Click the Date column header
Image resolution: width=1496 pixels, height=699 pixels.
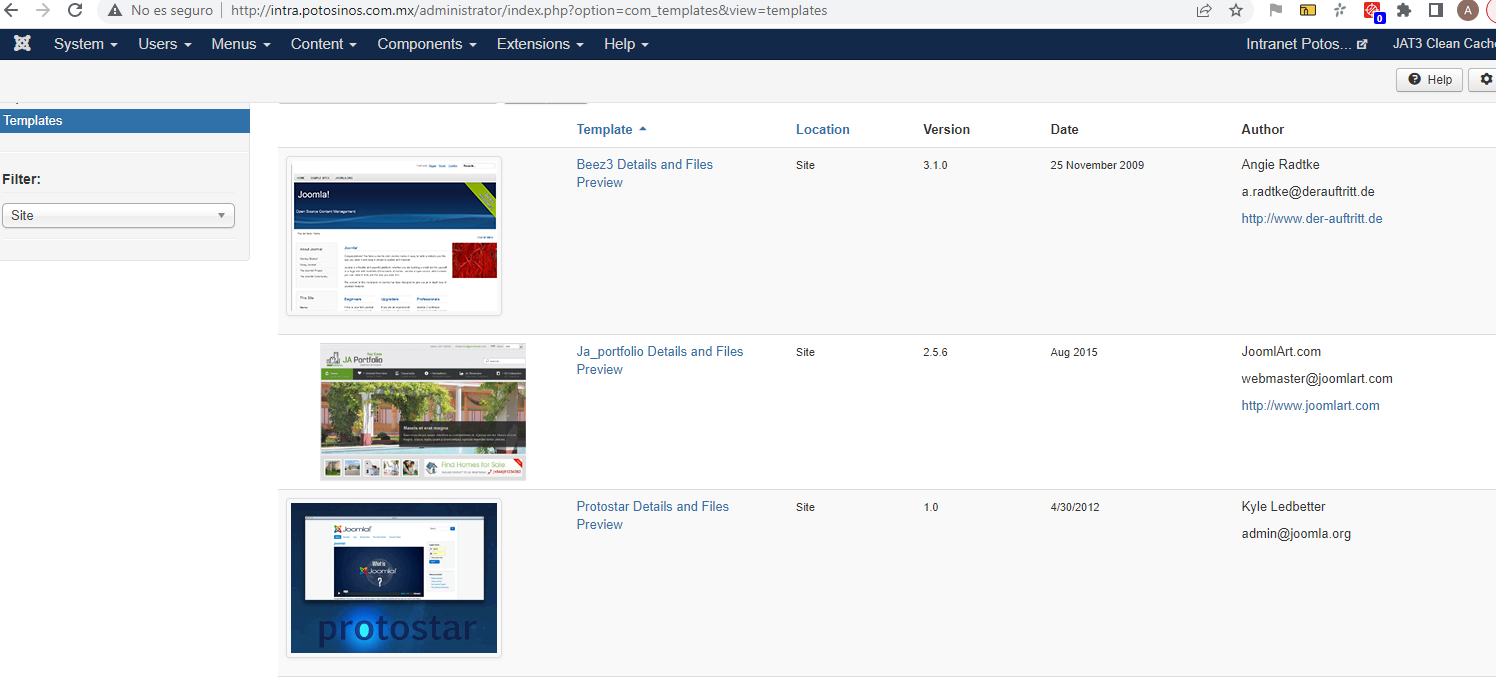pyautogui.click(x=1065, y=129)
